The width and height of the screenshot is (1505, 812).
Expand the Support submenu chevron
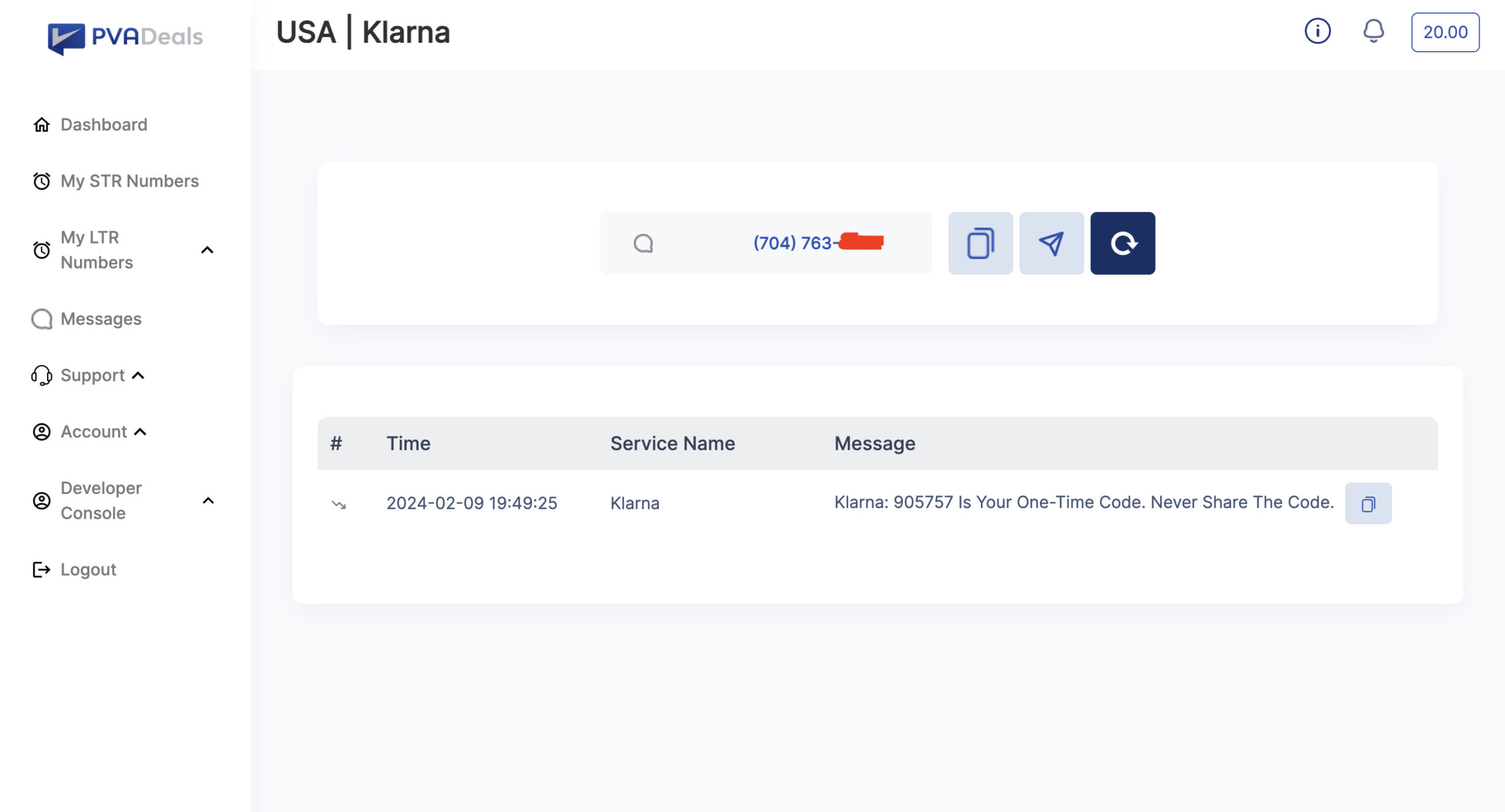pos(138,375)
